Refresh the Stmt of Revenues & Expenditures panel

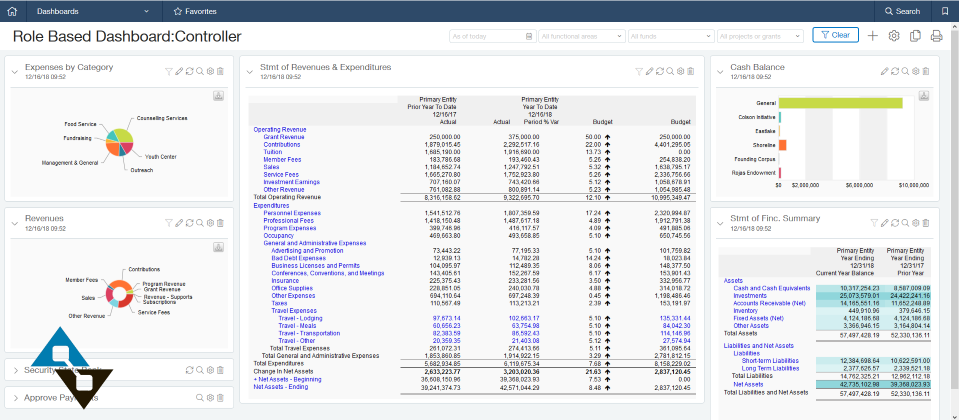coord(660,72)
